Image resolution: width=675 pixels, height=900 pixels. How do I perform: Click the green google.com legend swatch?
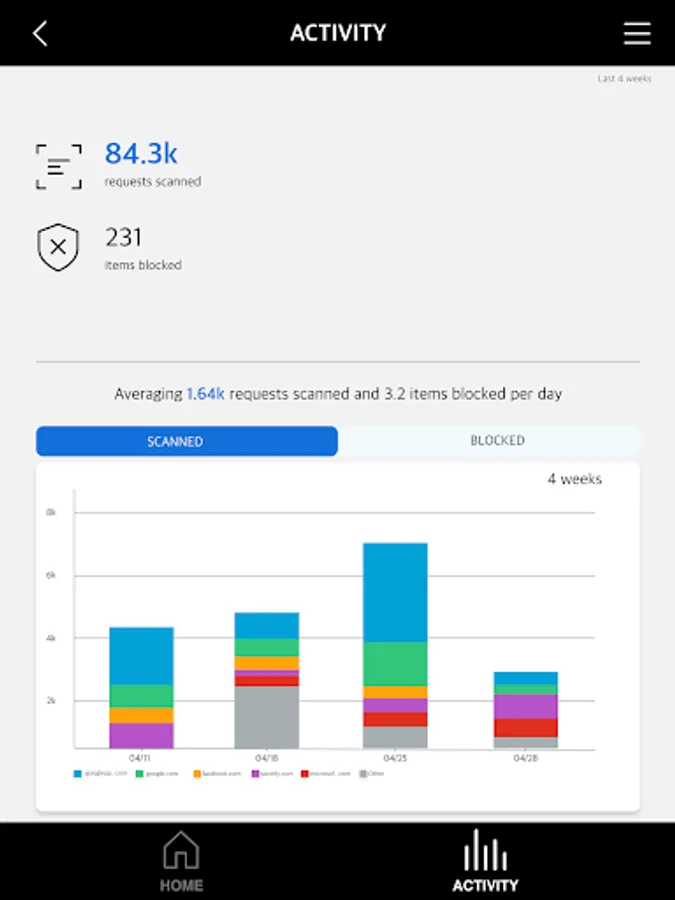[139, 774]
